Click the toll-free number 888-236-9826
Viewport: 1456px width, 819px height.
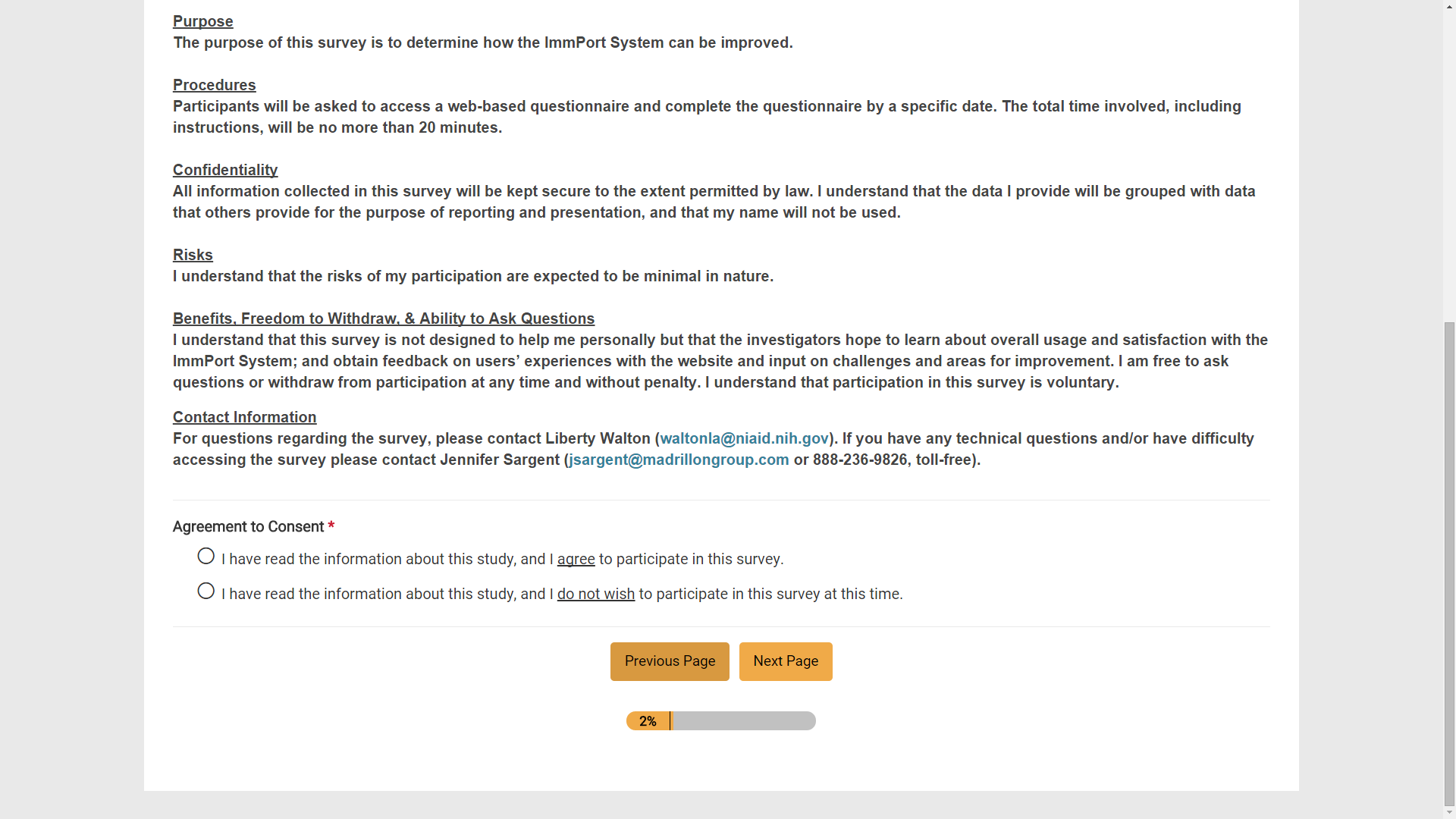tap(860, 460)
